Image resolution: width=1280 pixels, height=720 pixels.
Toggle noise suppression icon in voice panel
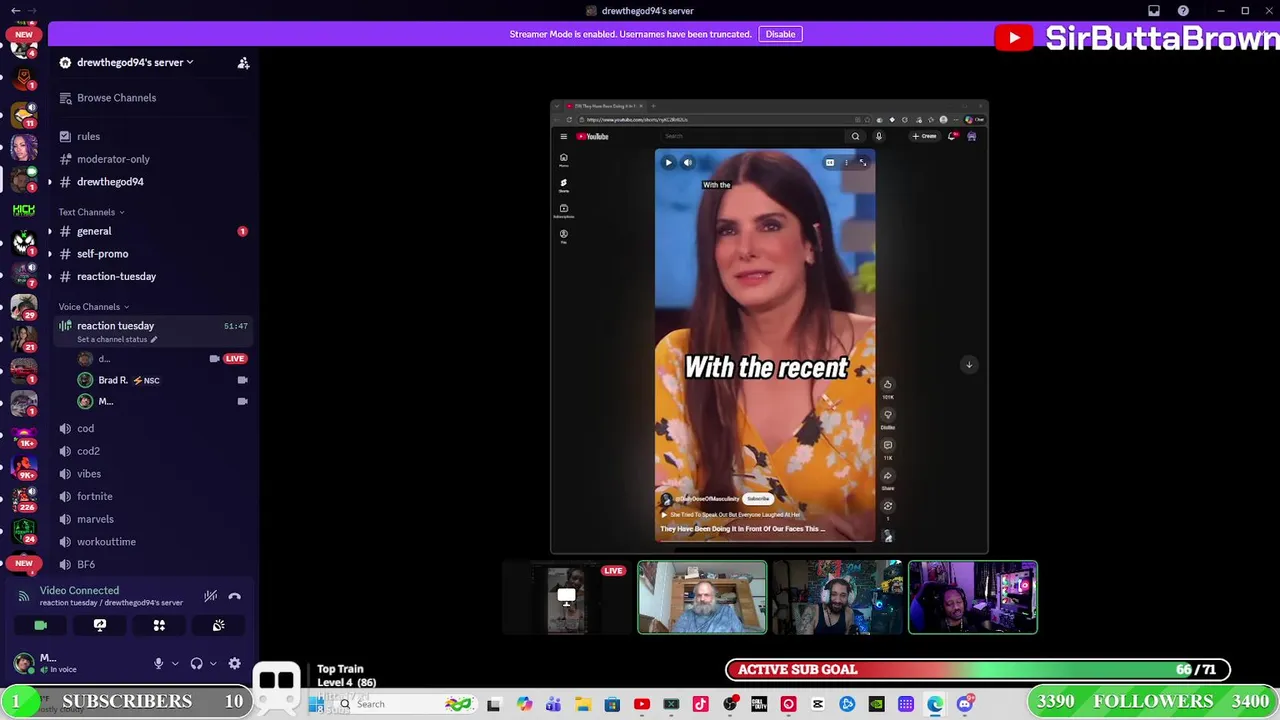pos(210,596)
